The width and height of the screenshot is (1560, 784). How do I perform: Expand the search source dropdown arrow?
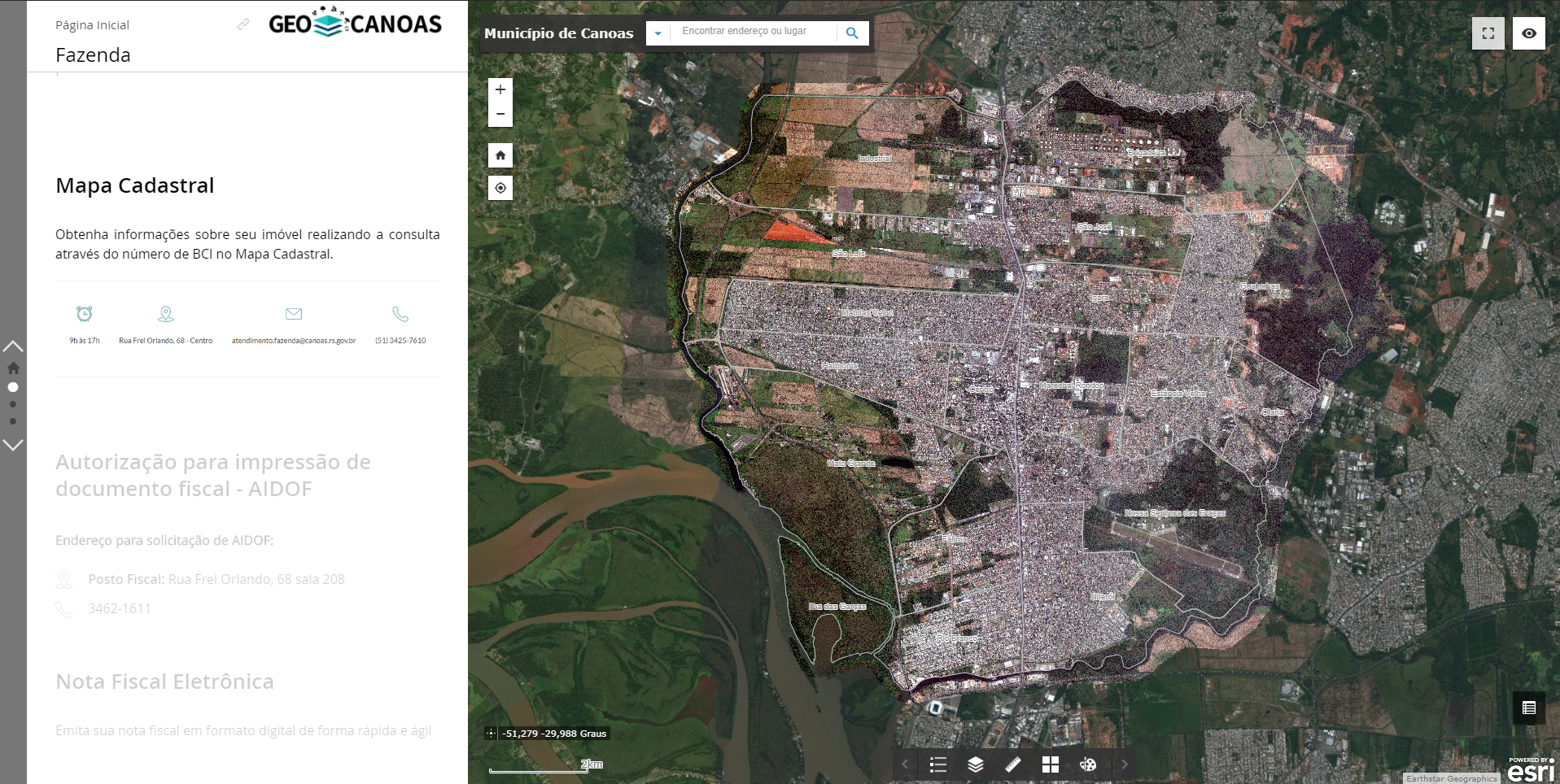(x=658, y=33)
